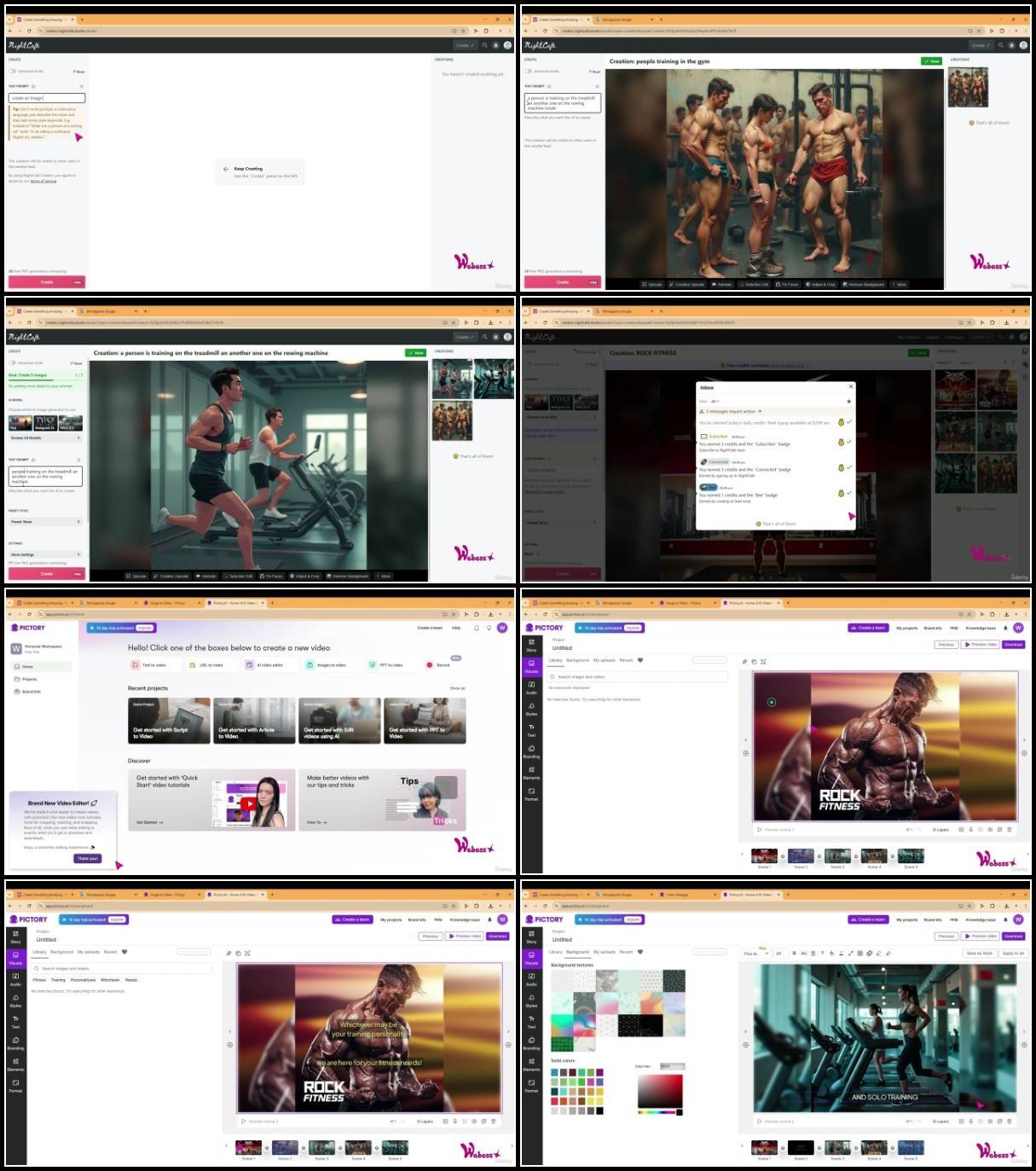Click the text prompt box containing 'create an image'

(47, 98)
